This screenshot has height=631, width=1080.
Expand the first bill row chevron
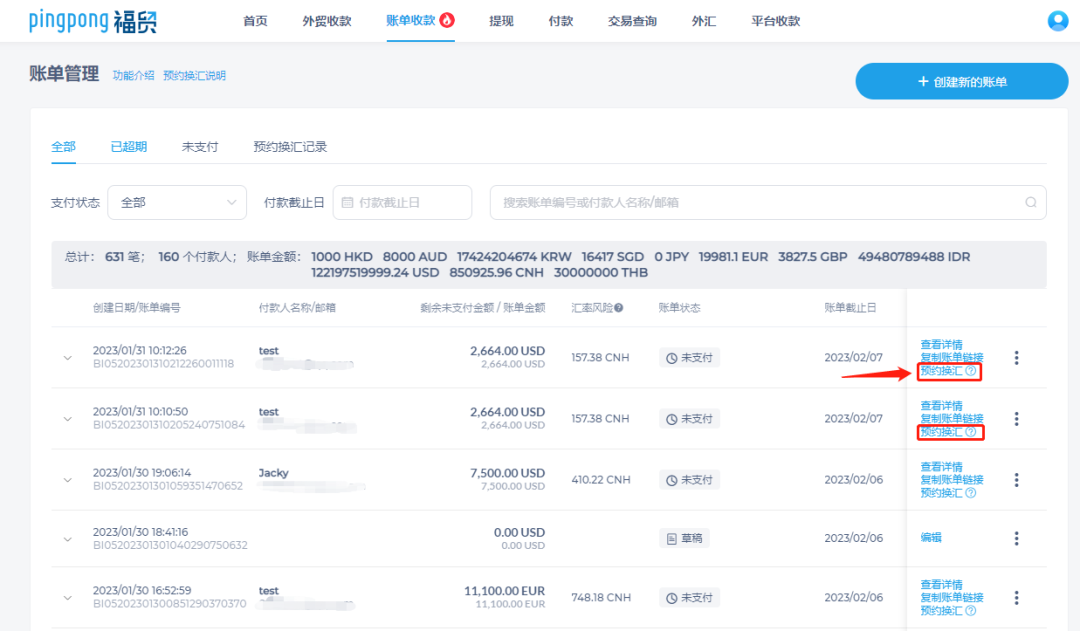[x=67, y=358]
